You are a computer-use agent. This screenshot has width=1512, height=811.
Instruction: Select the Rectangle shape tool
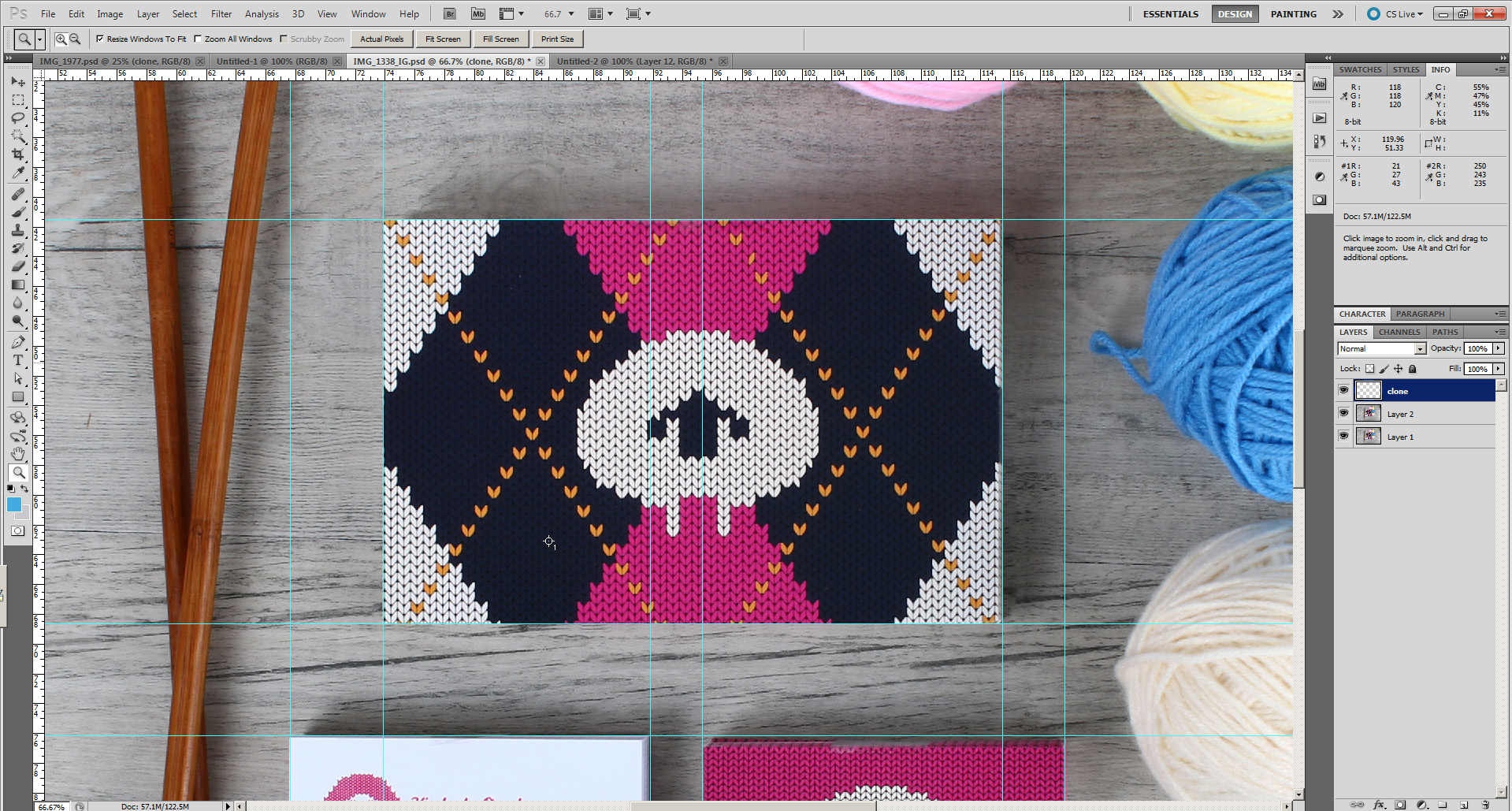18,396
